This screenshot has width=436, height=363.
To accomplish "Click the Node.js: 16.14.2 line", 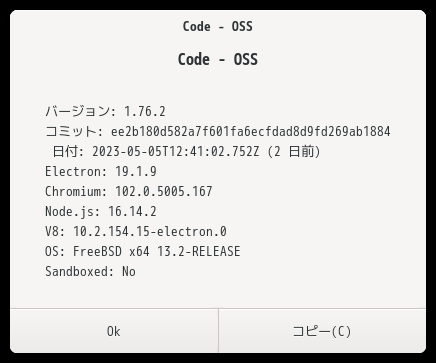I will (101, 211).
